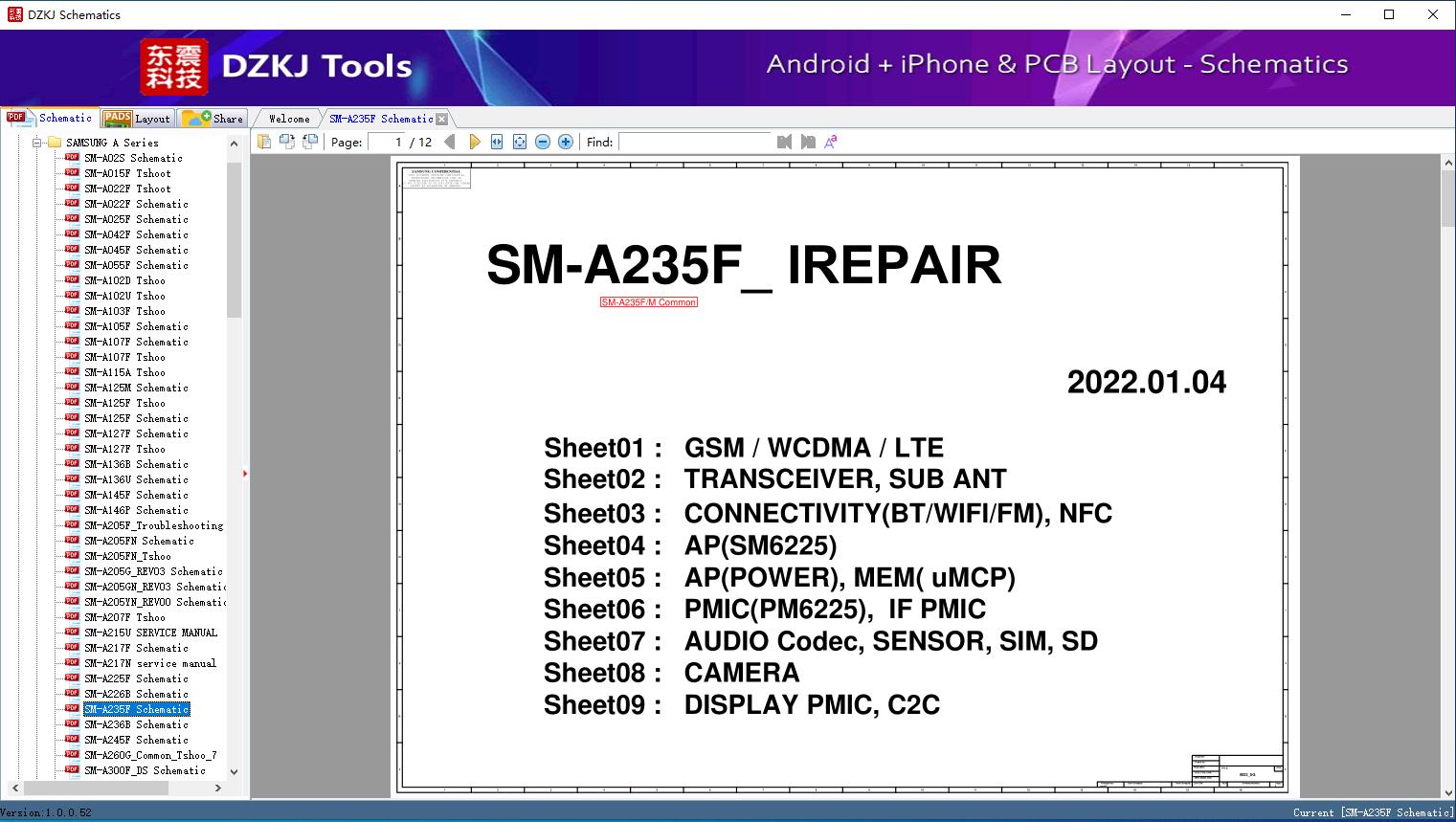Toggle case-sensitive search with the Aa icon

(x=830, y=141)
